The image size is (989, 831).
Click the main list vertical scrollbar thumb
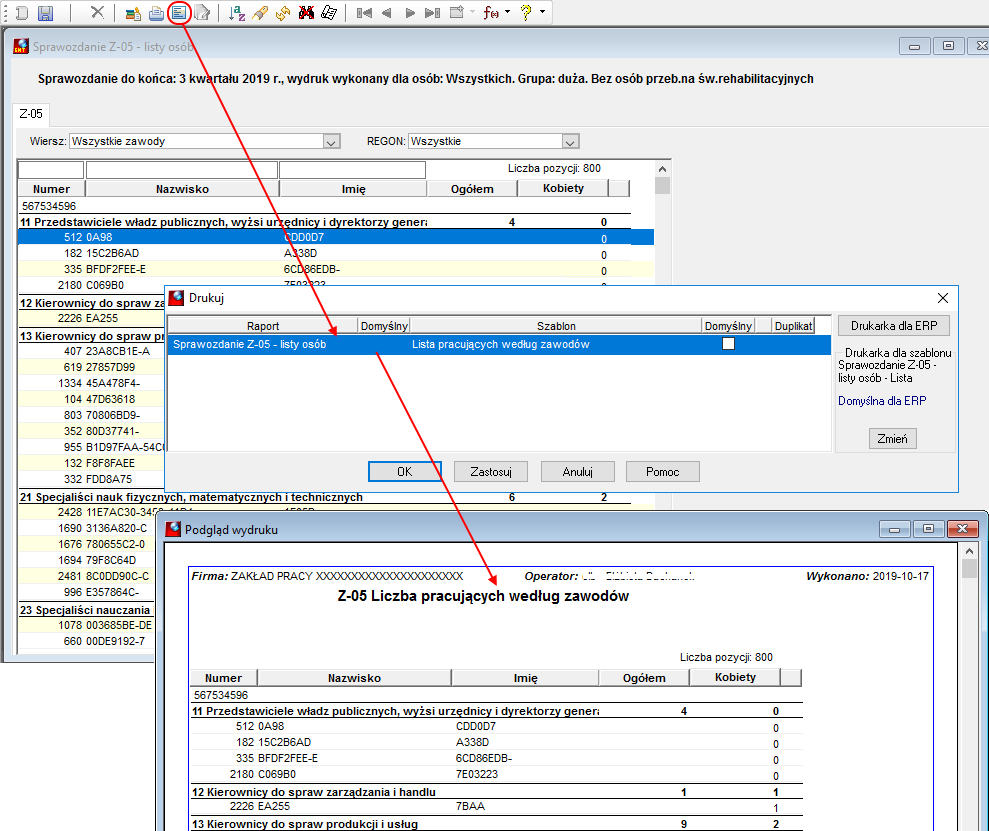click(662, 185)
